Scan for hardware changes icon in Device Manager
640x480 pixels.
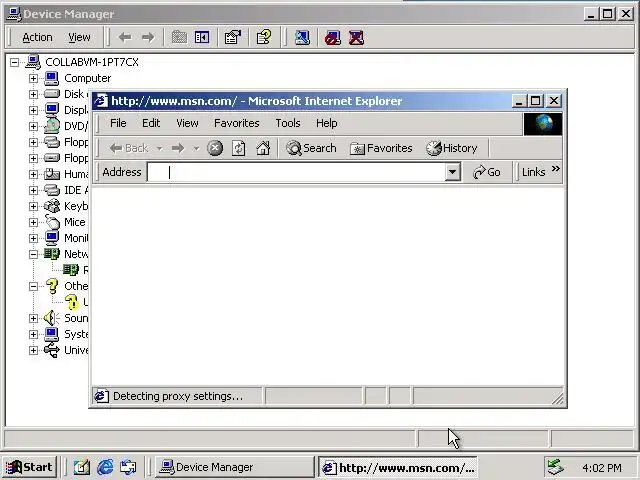(302, 38)
